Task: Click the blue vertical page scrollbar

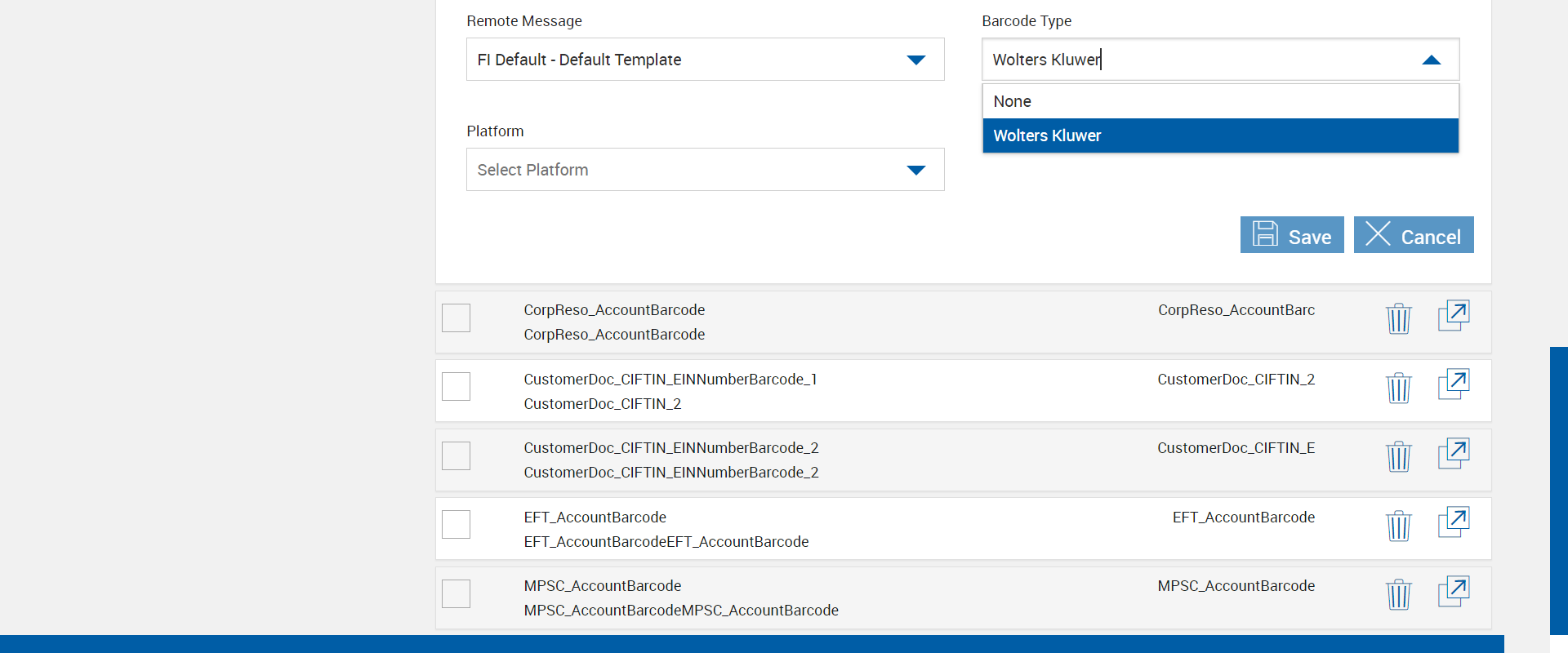Action: click(1558, 490)
